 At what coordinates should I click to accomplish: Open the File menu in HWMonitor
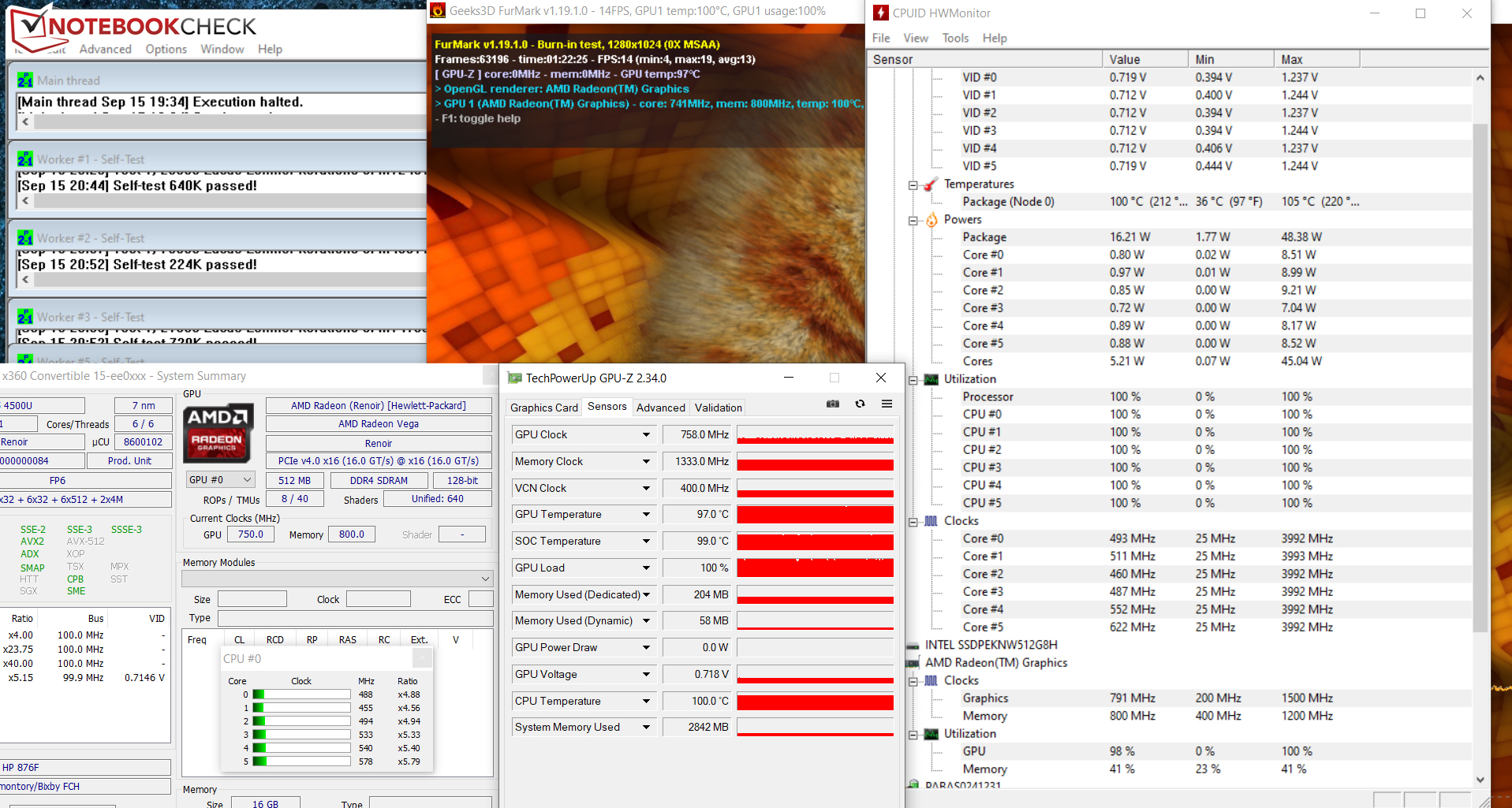point(881,38)
